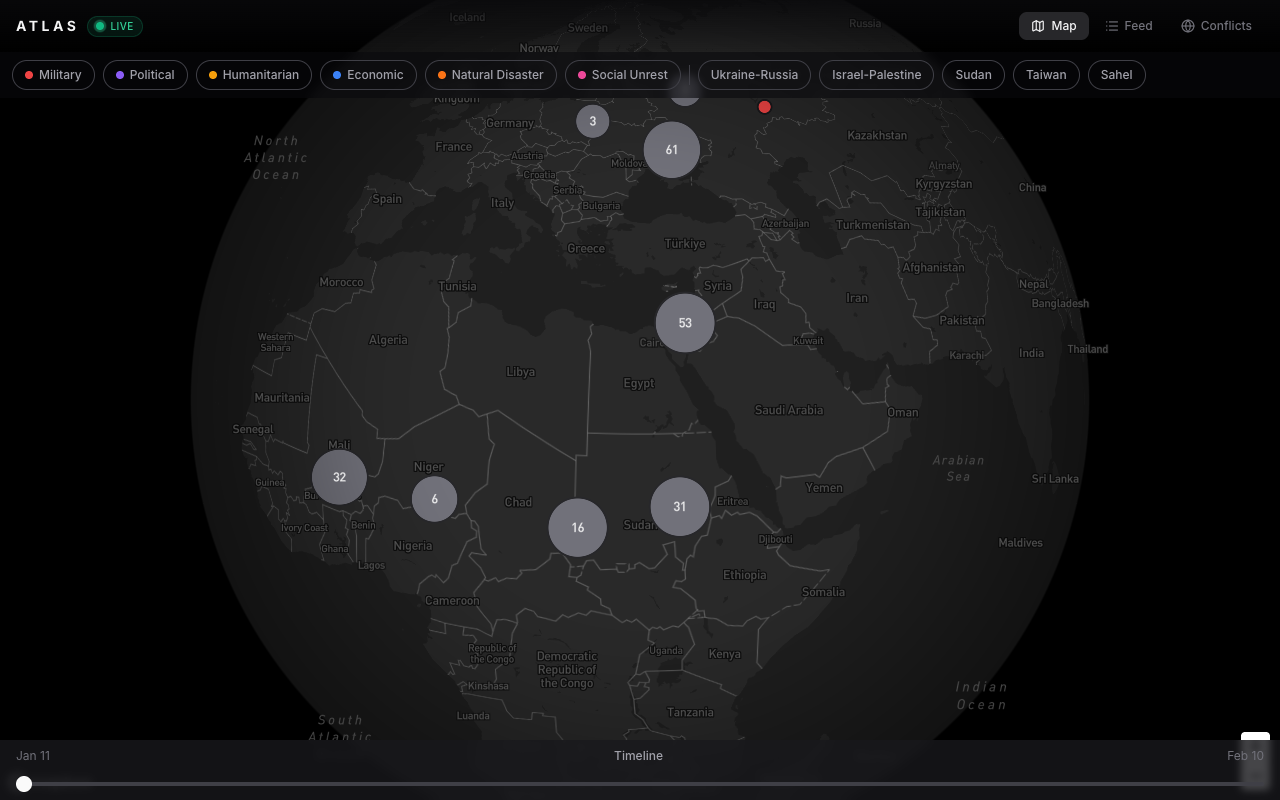Click the red dot icon on the Military filter
This screenshot has height=800, width=1280.
(30, 74)
